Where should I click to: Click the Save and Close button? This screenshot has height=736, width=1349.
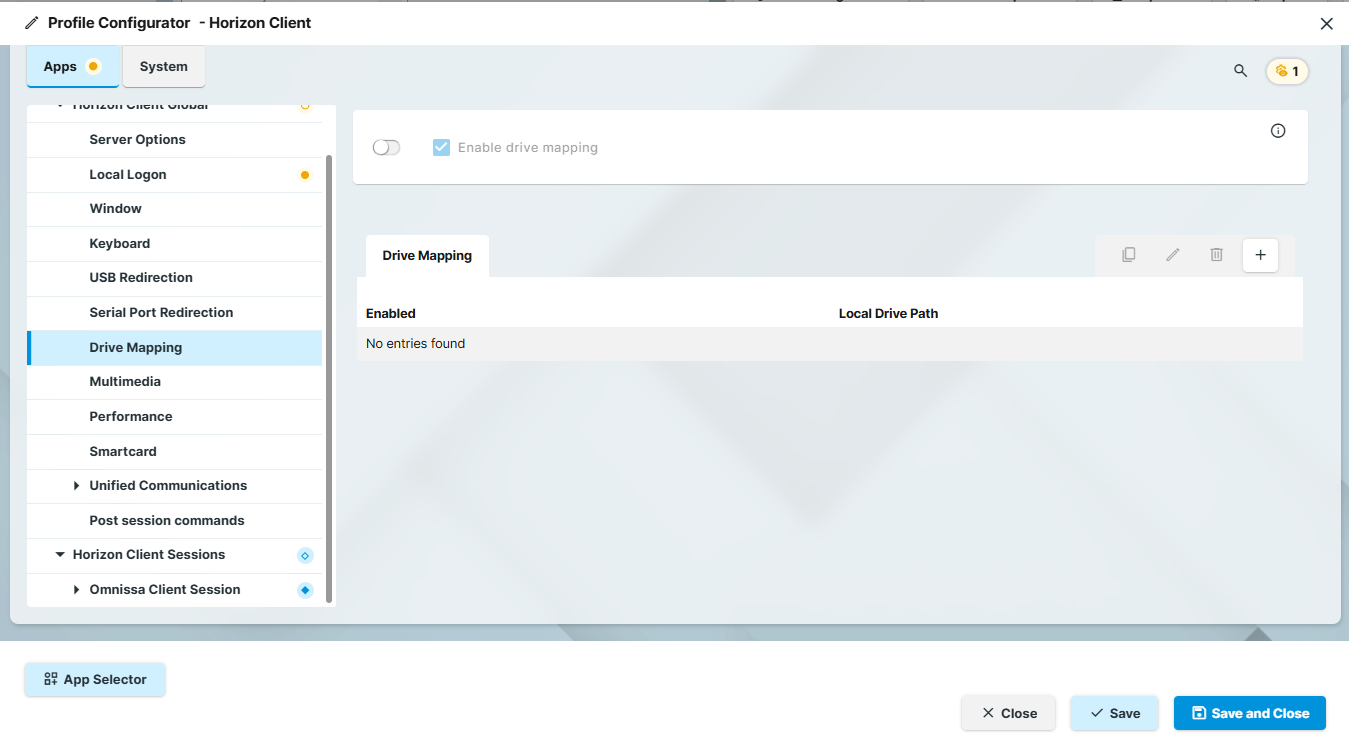(1249, 712)
